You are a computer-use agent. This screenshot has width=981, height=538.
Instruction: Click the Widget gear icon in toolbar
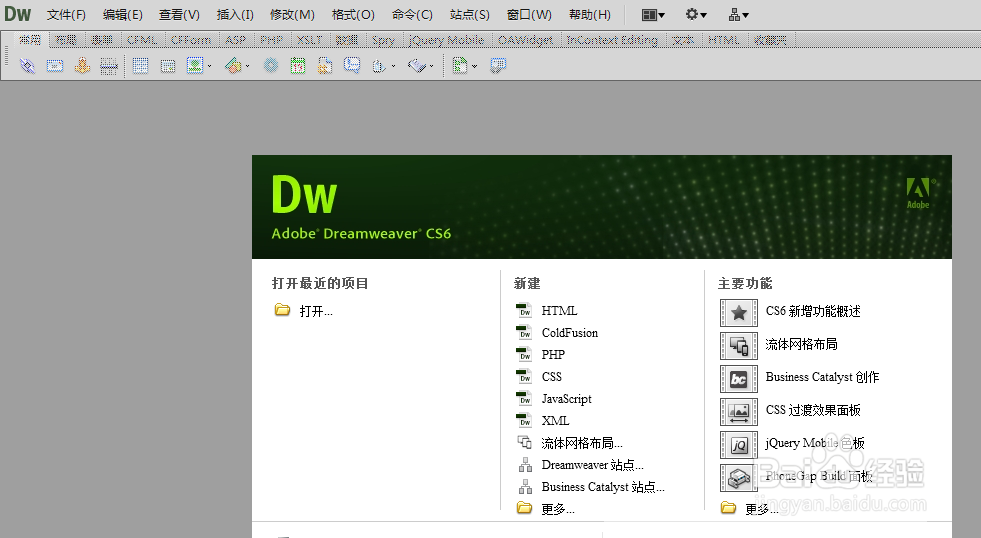click(270, 65)
